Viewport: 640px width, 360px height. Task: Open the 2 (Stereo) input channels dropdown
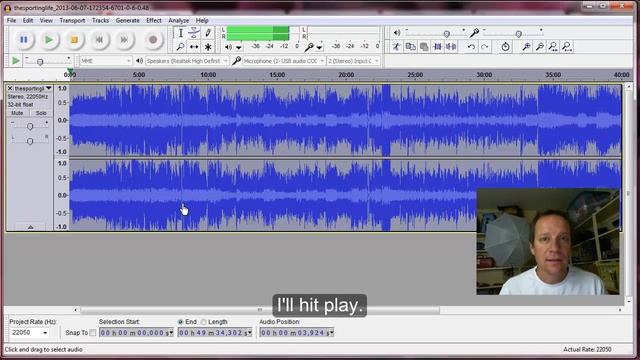click(x=353, y=61)
